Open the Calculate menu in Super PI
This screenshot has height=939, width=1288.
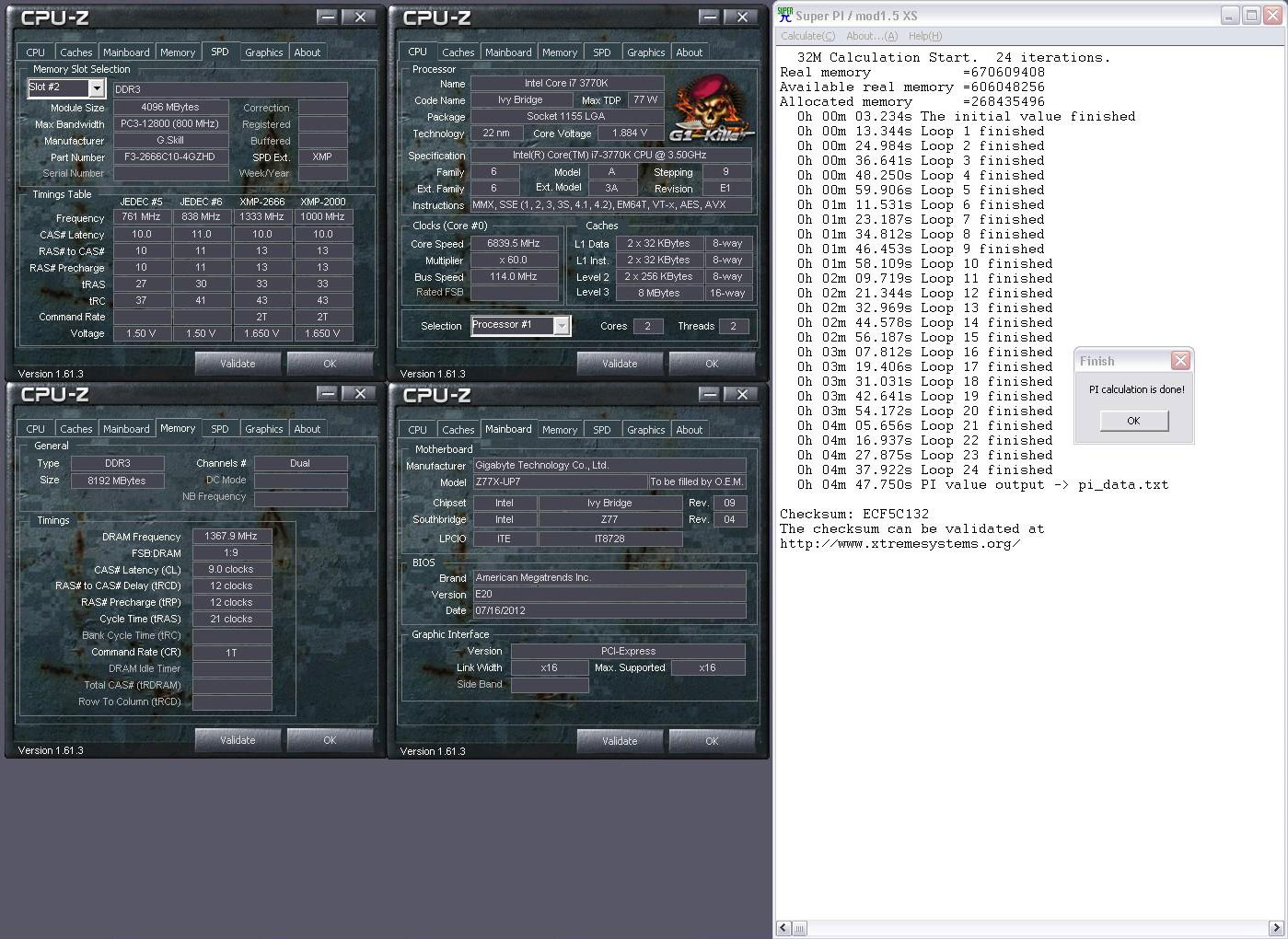(807, 36)
